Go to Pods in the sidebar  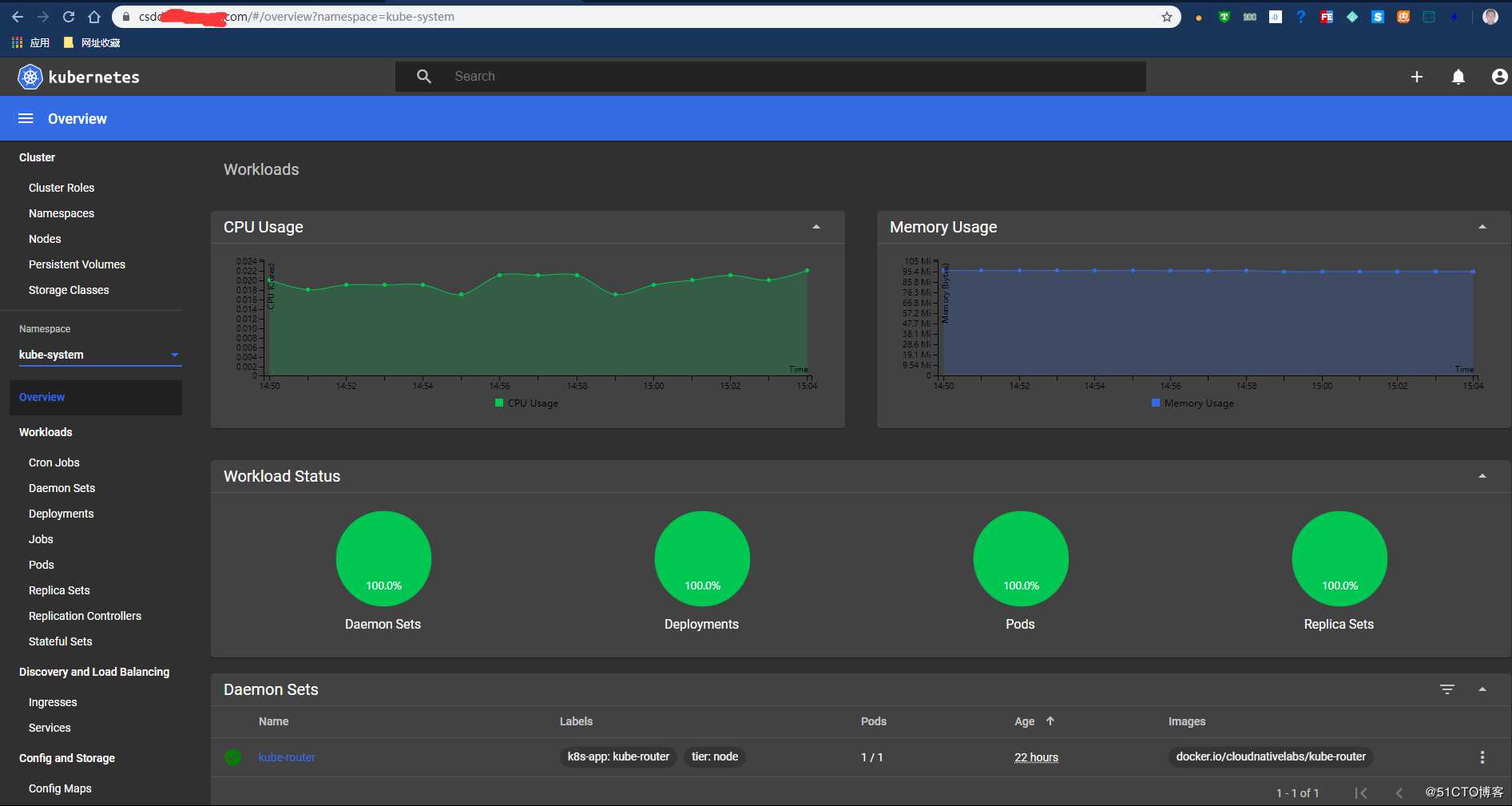[42, 565]
